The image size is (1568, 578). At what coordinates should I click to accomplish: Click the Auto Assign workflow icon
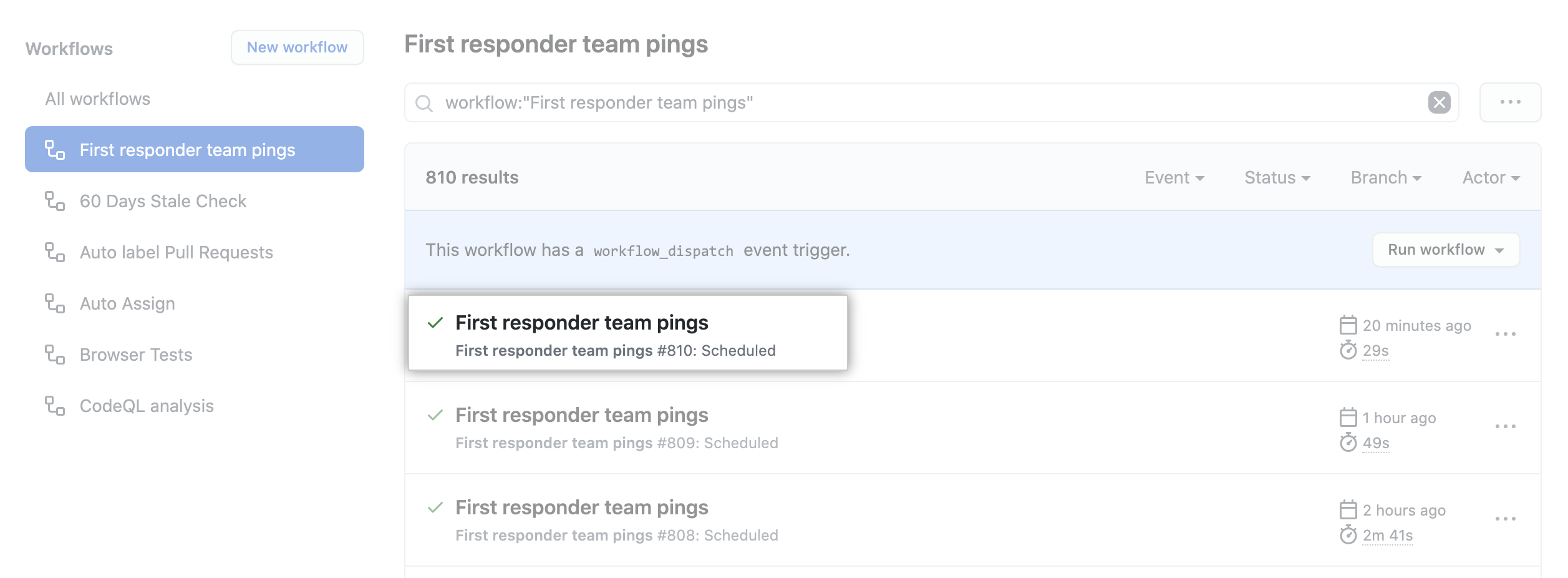(55, 303)
